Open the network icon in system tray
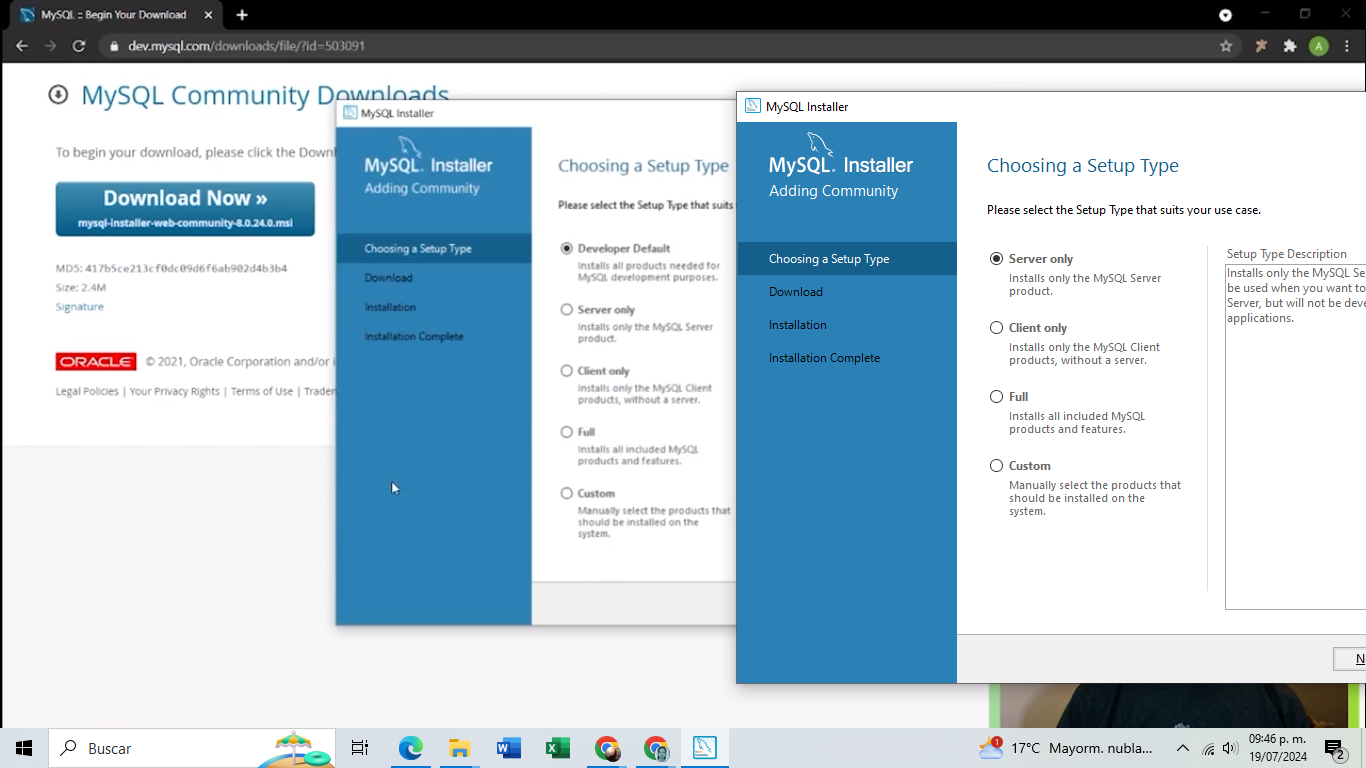Screen dimensions: 1366x768 click(1208, 748)
